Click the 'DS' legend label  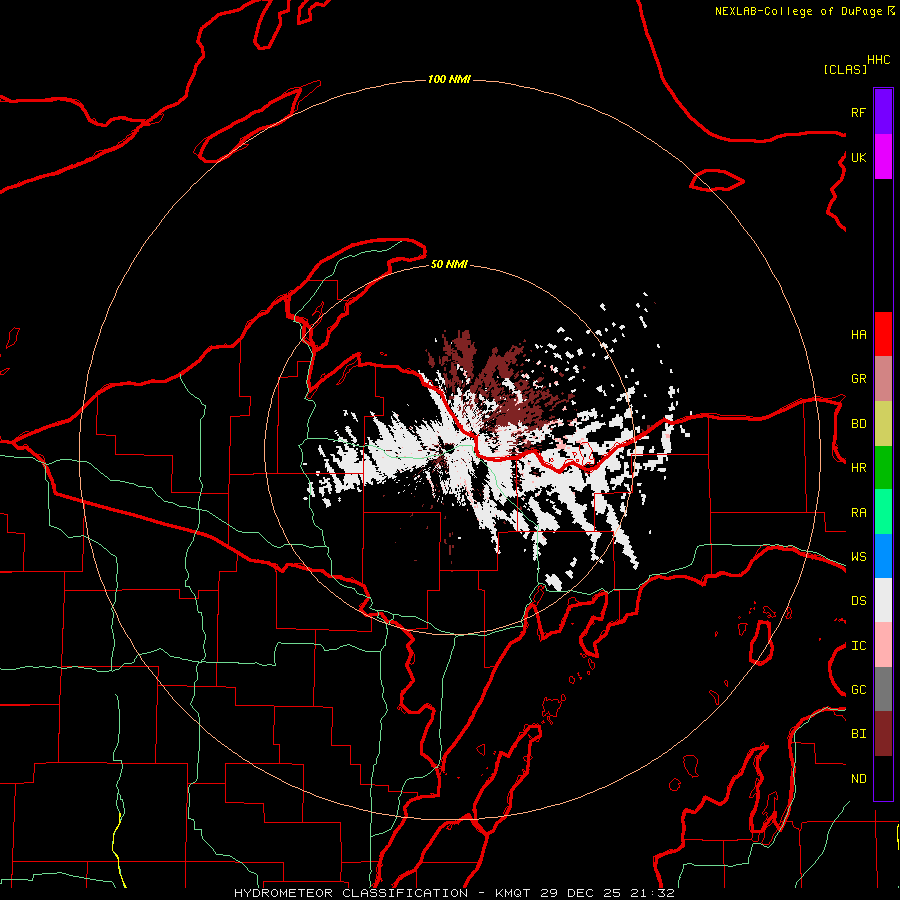pos(858,601)
